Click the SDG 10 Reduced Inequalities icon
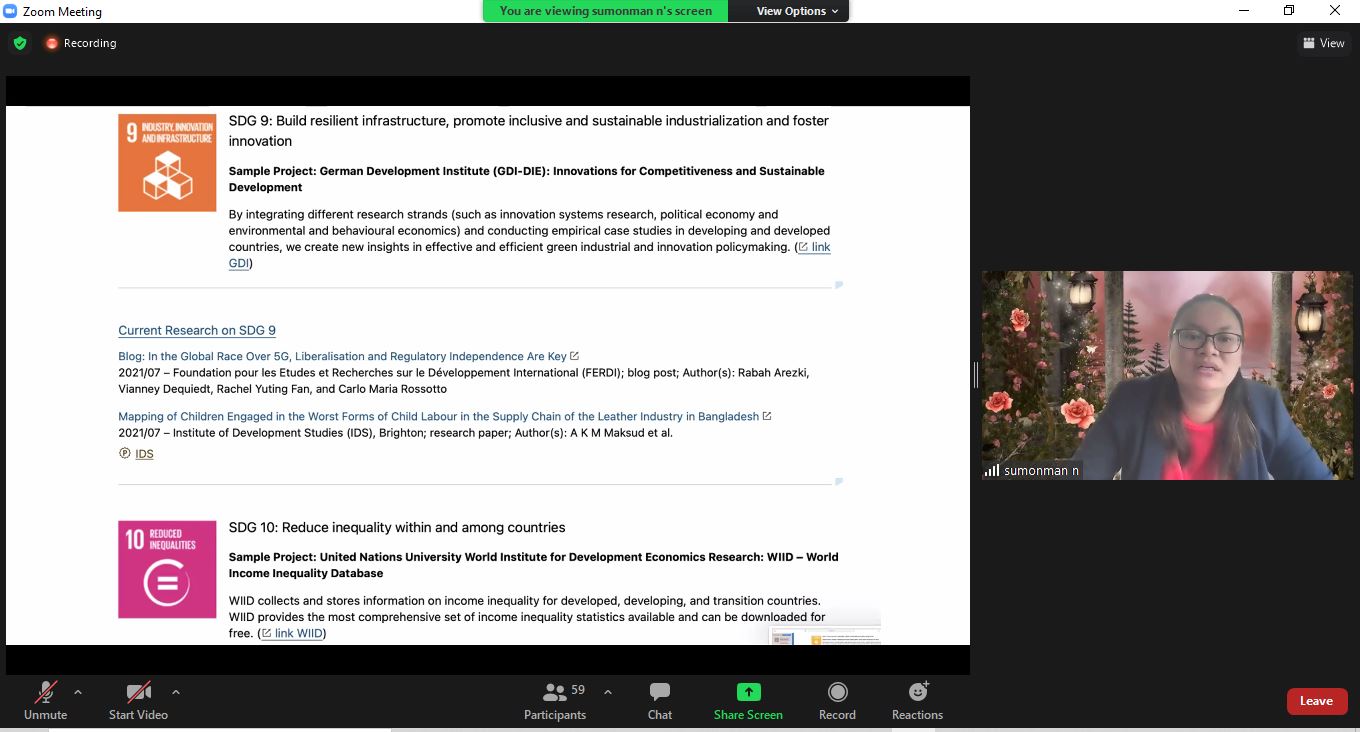 click(167, 569)
